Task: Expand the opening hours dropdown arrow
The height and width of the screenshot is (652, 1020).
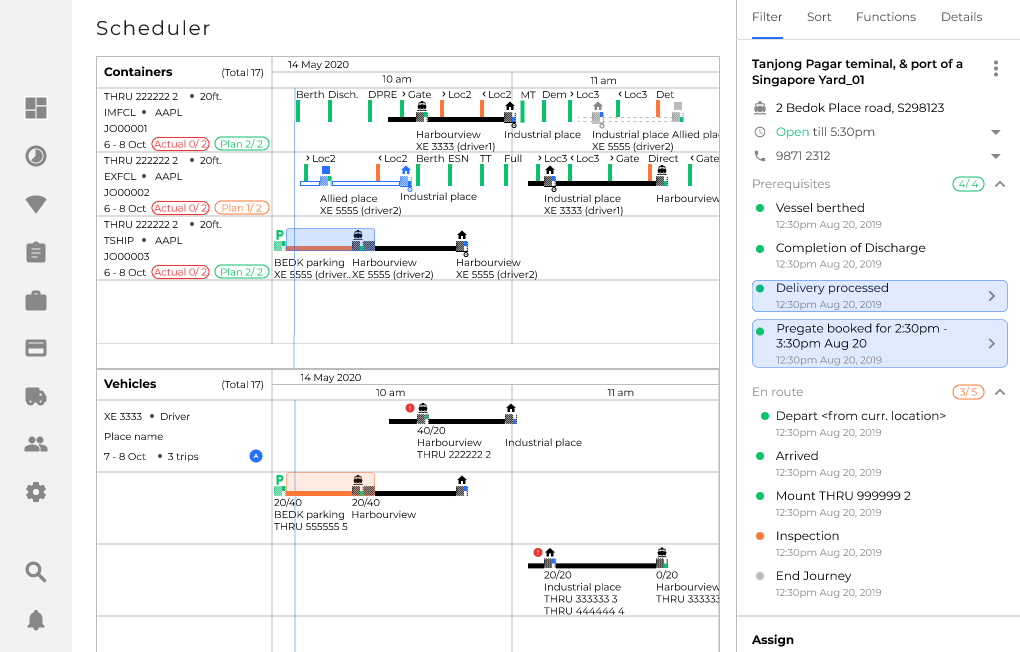Action: (x=995, y=132)
